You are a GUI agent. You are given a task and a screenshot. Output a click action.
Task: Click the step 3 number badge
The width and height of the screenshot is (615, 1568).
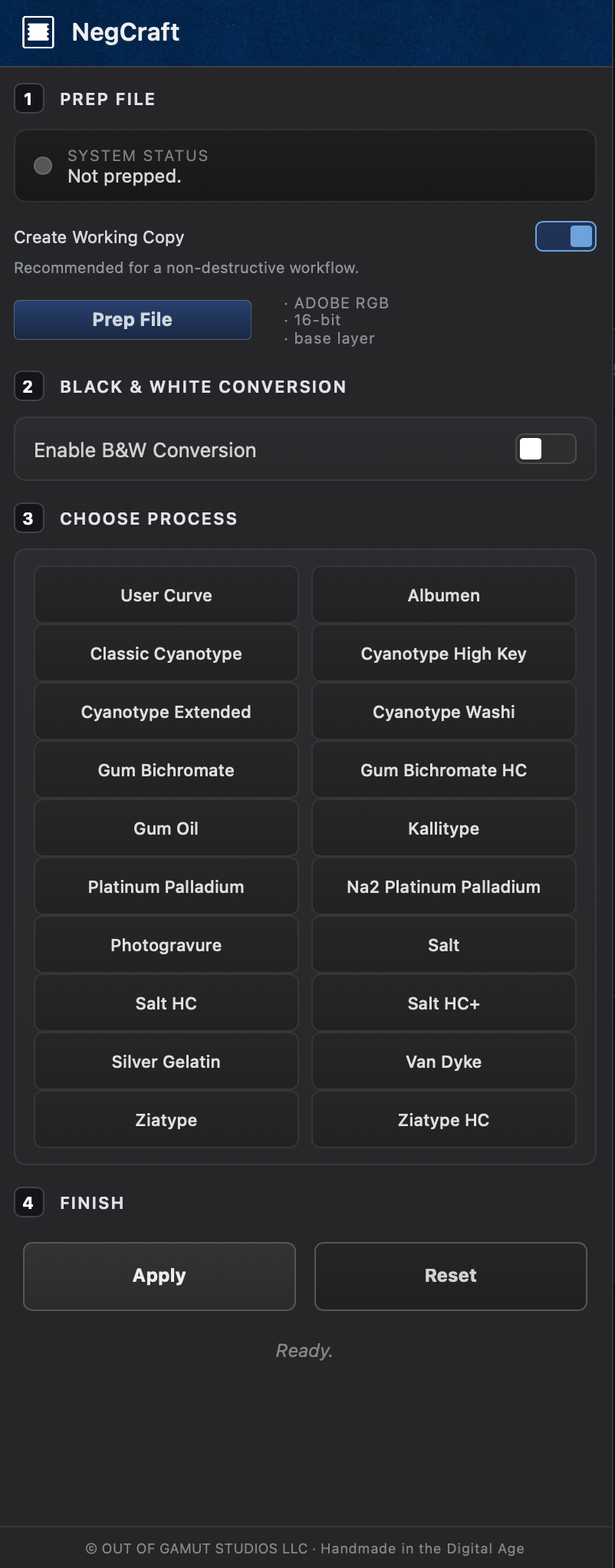pos(28,519)
